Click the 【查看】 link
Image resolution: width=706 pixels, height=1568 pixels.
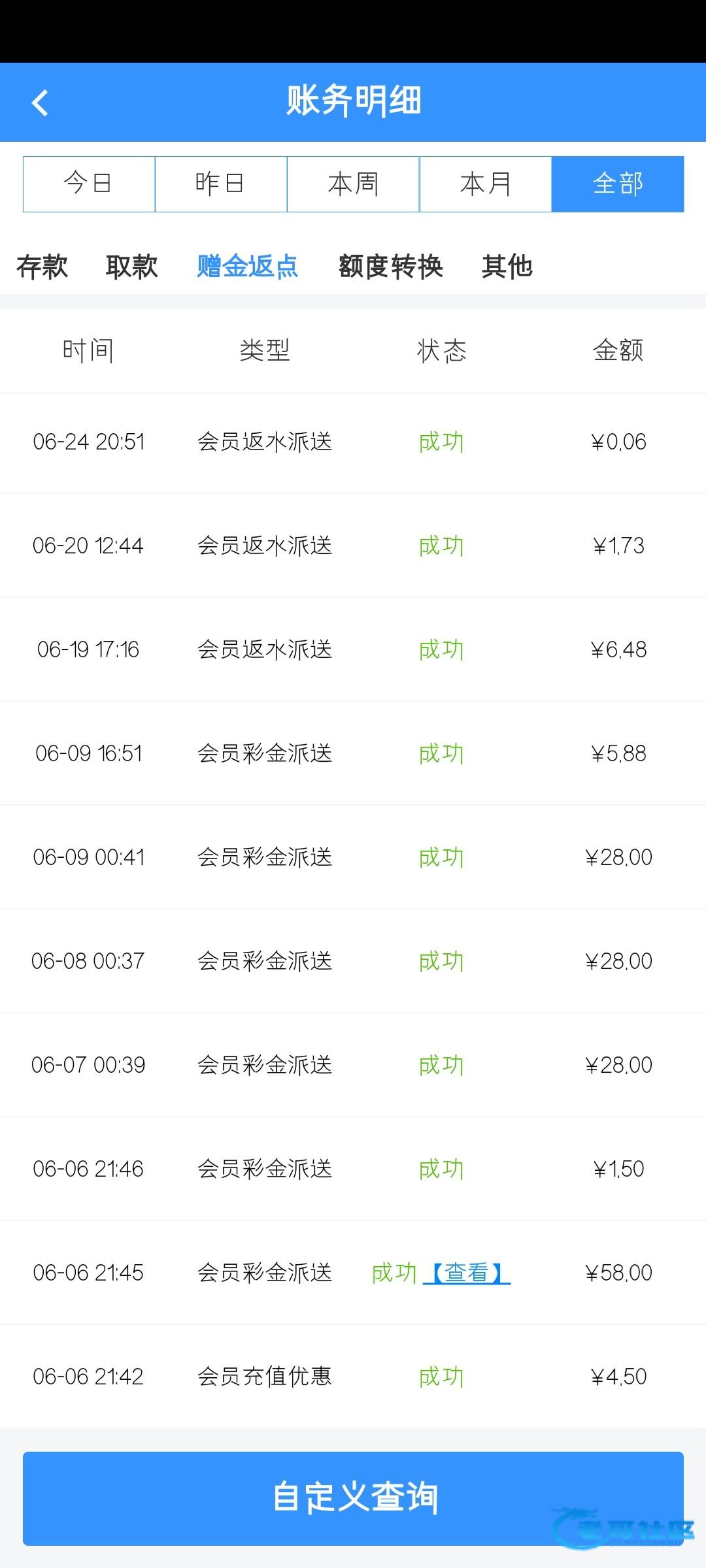[x=467, y=1273]
